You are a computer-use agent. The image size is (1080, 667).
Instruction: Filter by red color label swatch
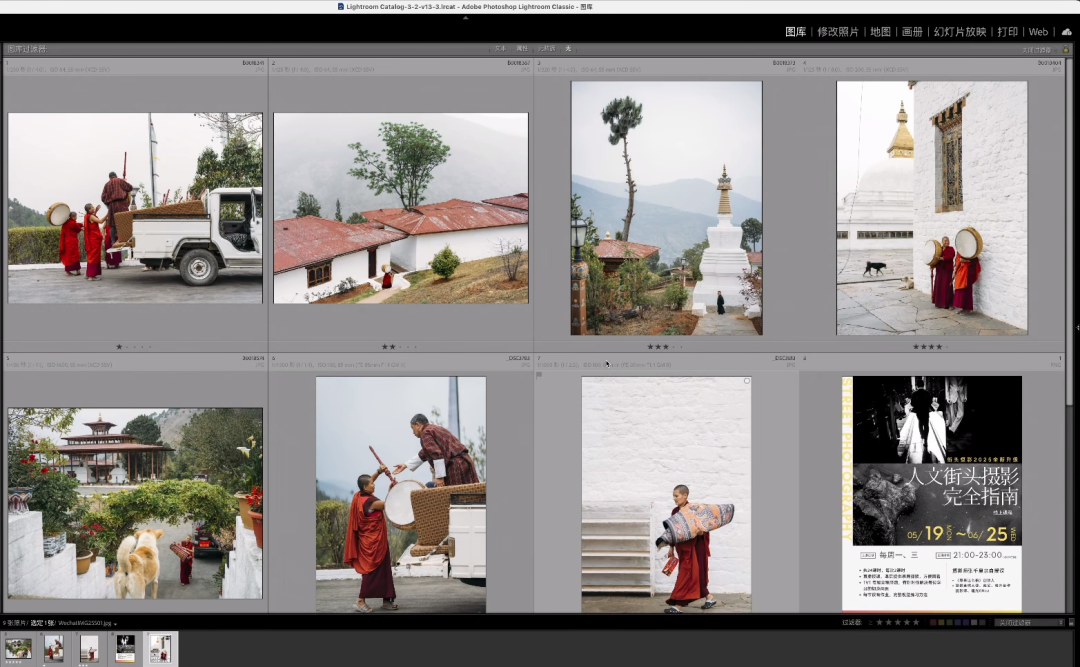933,622
